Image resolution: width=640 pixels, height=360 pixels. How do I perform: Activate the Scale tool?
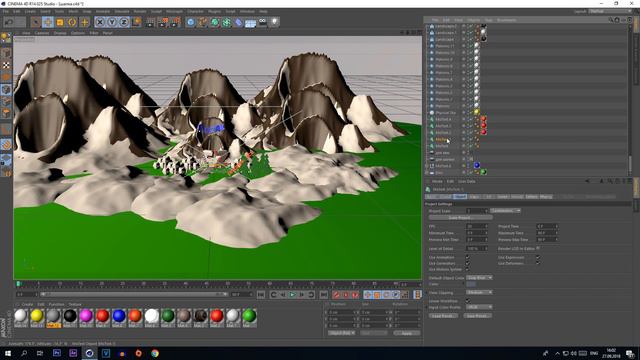point(60,22)
